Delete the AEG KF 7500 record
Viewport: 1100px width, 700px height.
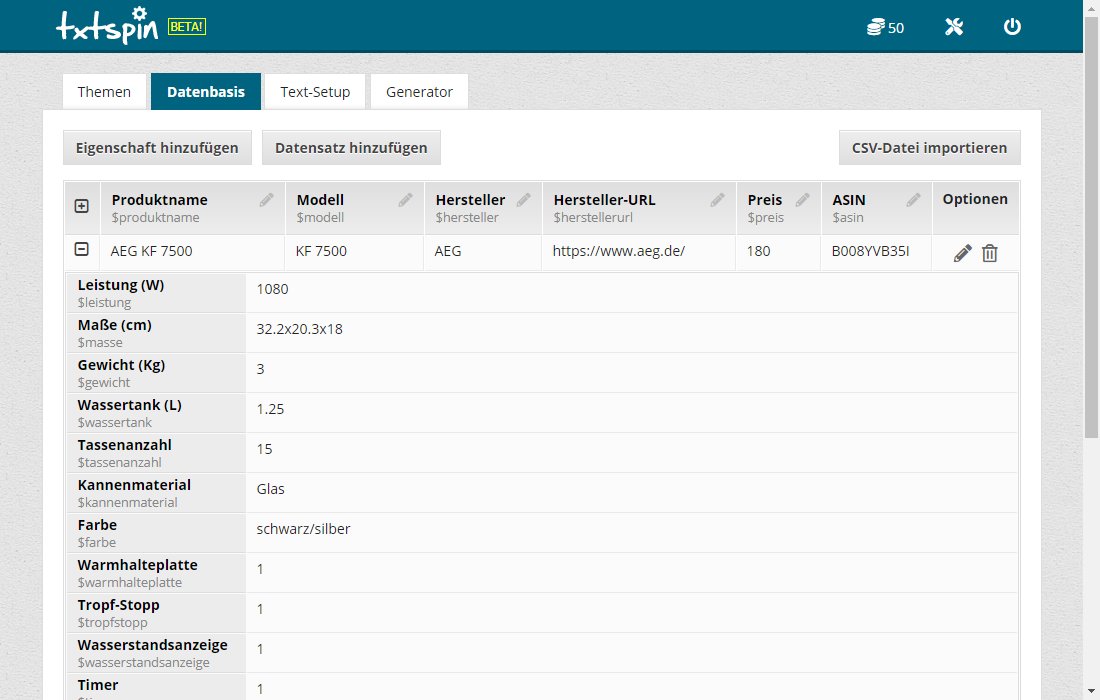coord(989,253)
